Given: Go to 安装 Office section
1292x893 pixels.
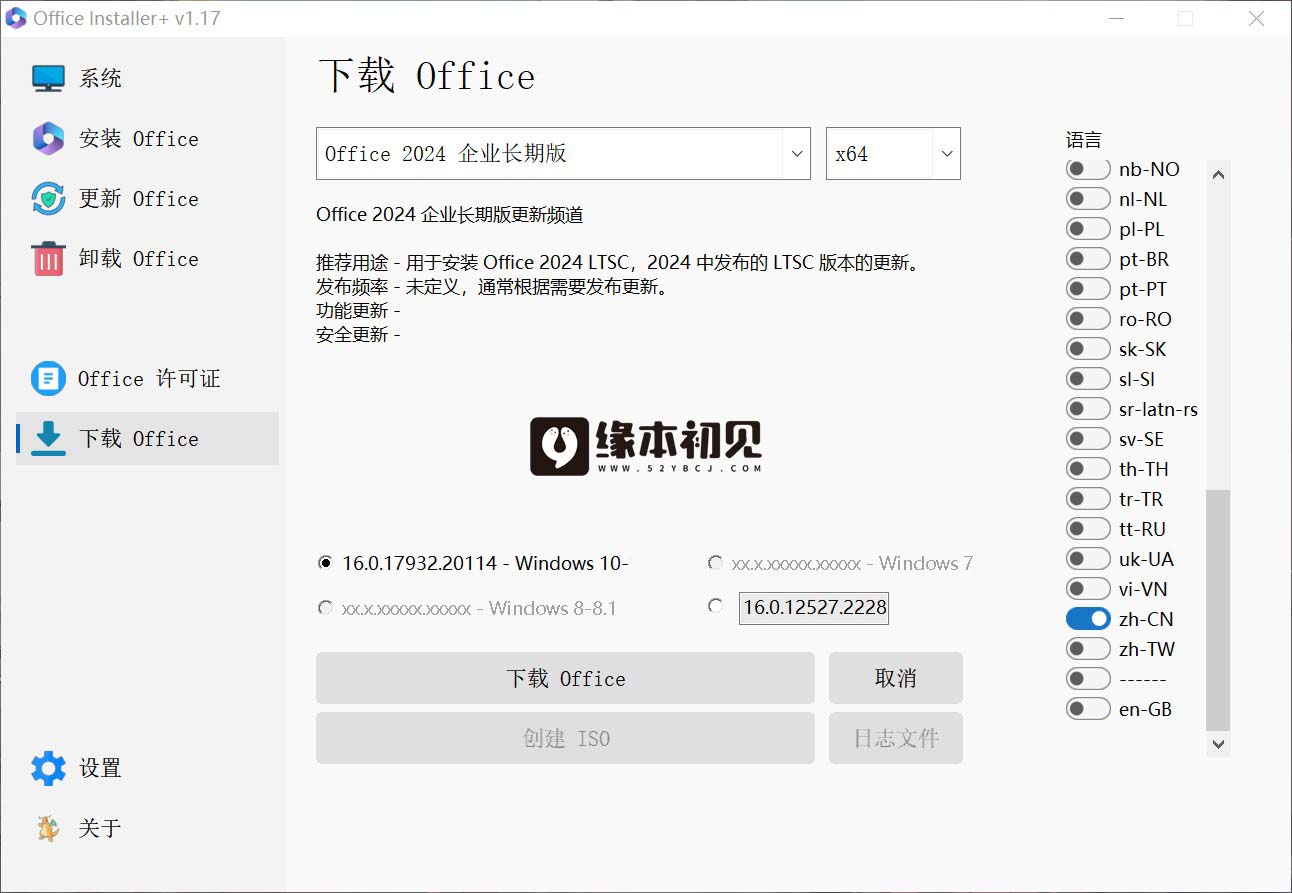Looking at the screenshot, I should 147,138.
